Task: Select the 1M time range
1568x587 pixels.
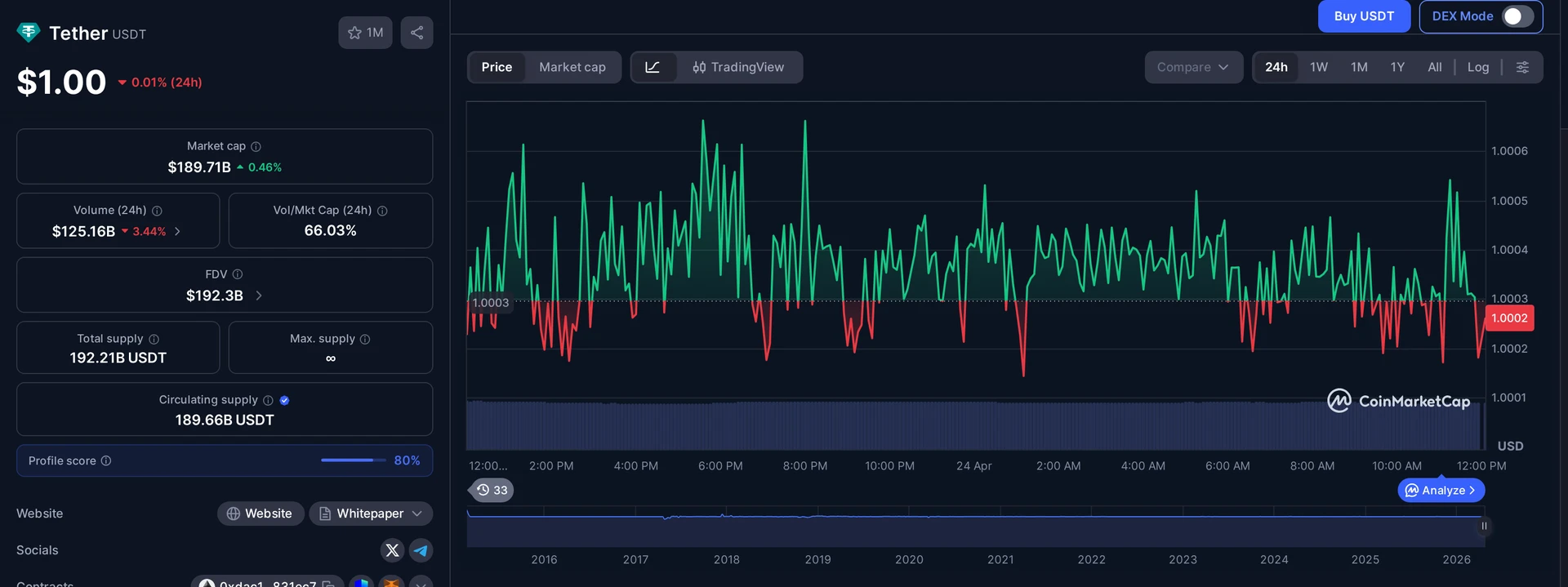Action: coord(1359,67)
